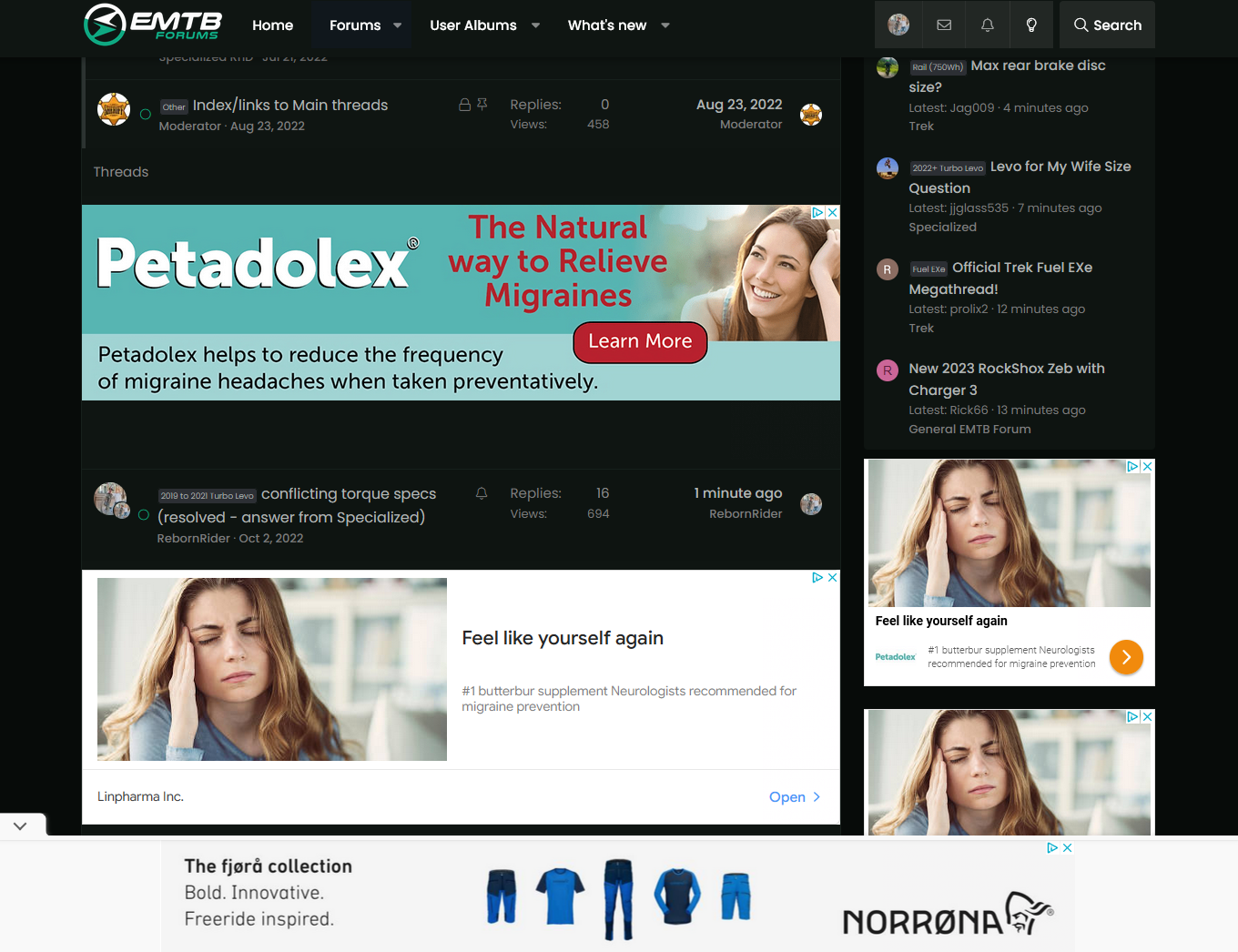Image resolution: width=1238 pixels, height=952 pixels.
Task: Go to the Home tab
Action: click(272, 25)
